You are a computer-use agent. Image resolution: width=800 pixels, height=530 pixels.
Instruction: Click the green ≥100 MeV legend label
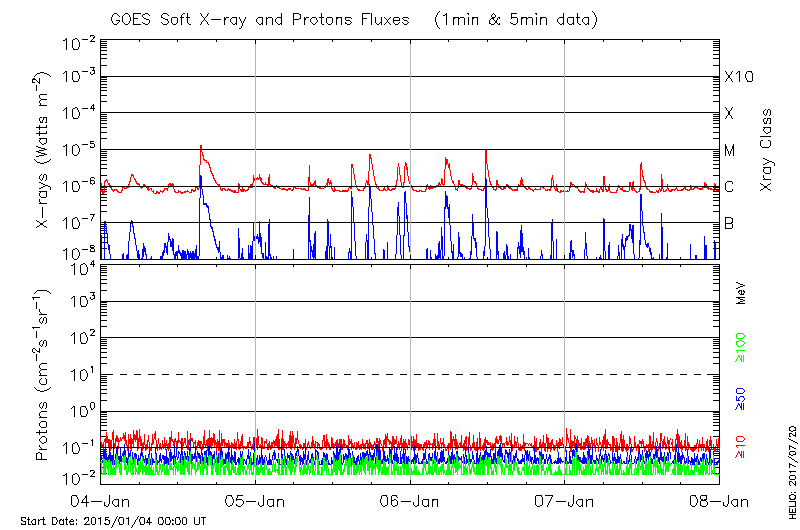tap(742, 347)
